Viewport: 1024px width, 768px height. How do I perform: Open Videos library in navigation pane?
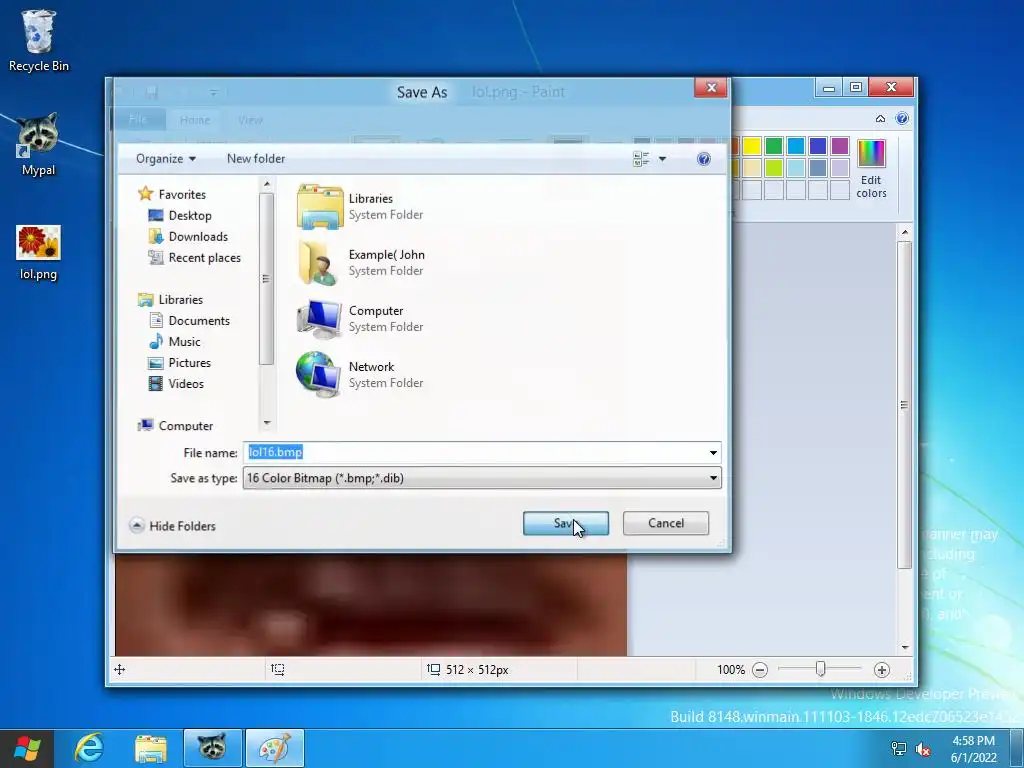point(176,383)
